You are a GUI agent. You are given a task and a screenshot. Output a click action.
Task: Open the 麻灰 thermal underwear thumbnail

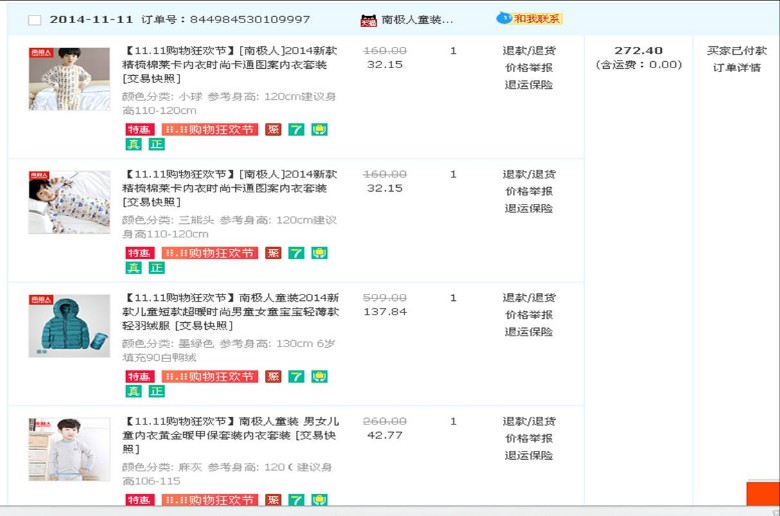tap(69, 449)
